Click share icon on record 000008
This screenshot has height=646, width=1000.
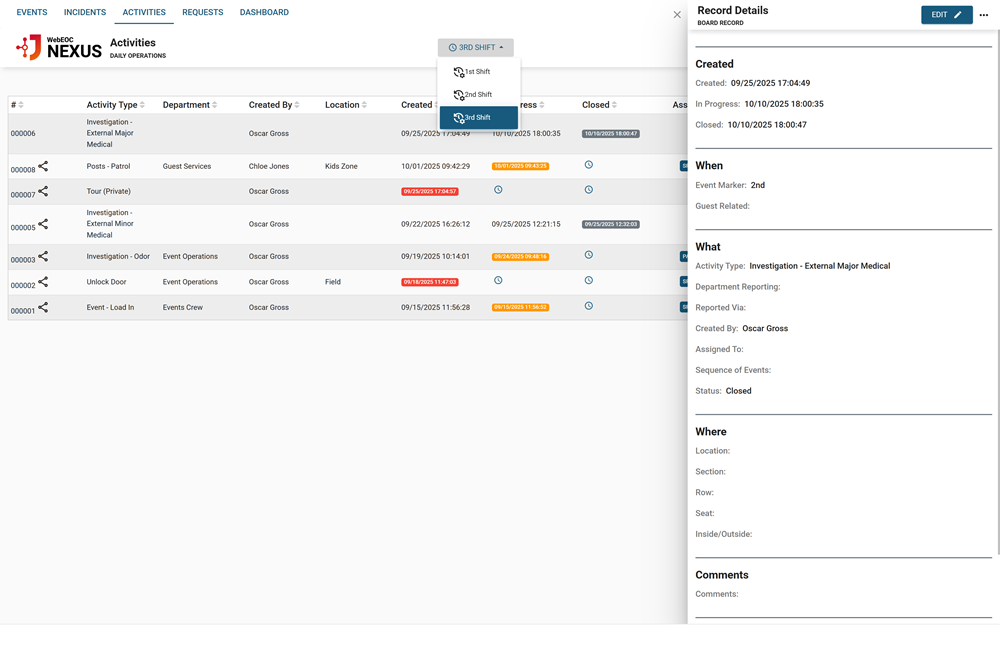(x=43, y=167)
